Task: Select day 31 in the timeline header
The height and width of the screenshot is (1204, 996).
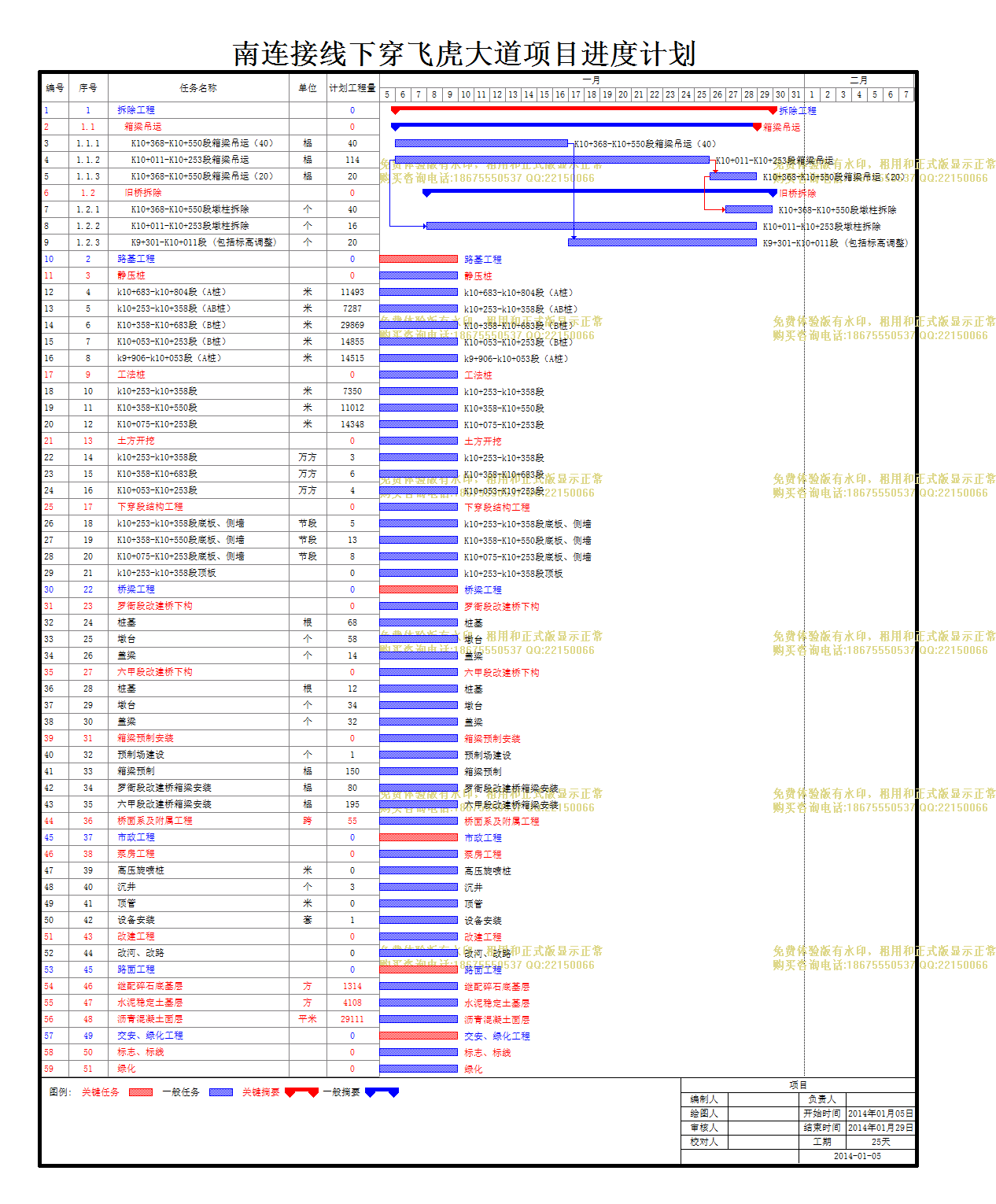Action: [796, 94]
